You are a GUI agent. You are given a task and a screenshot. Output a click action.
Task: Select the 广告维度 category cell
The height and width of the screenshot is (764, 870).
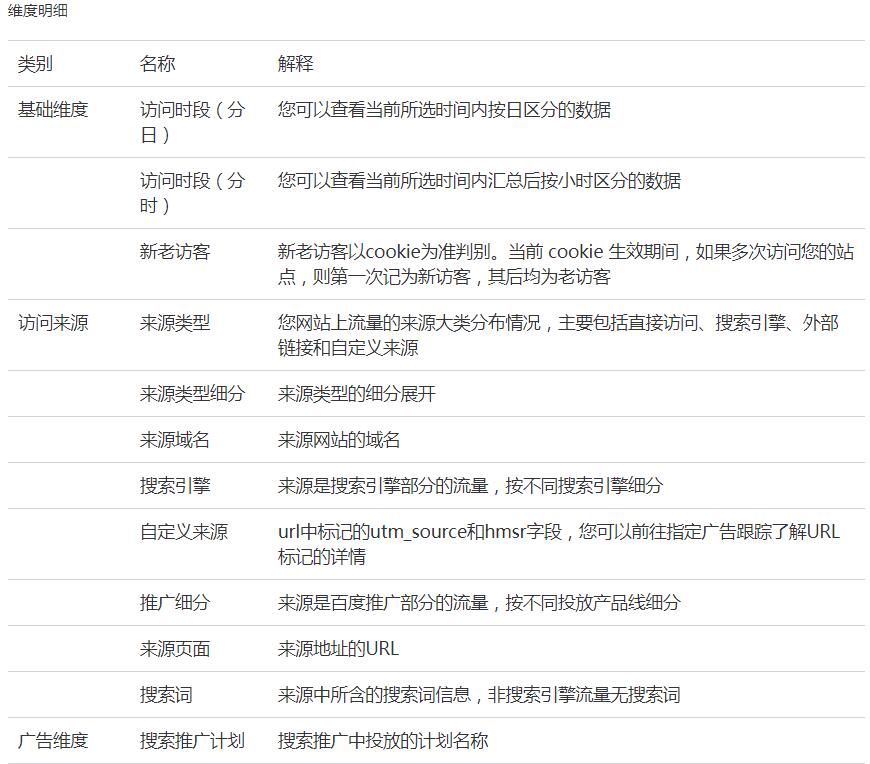pyautogui.click(x=53, y=741)
